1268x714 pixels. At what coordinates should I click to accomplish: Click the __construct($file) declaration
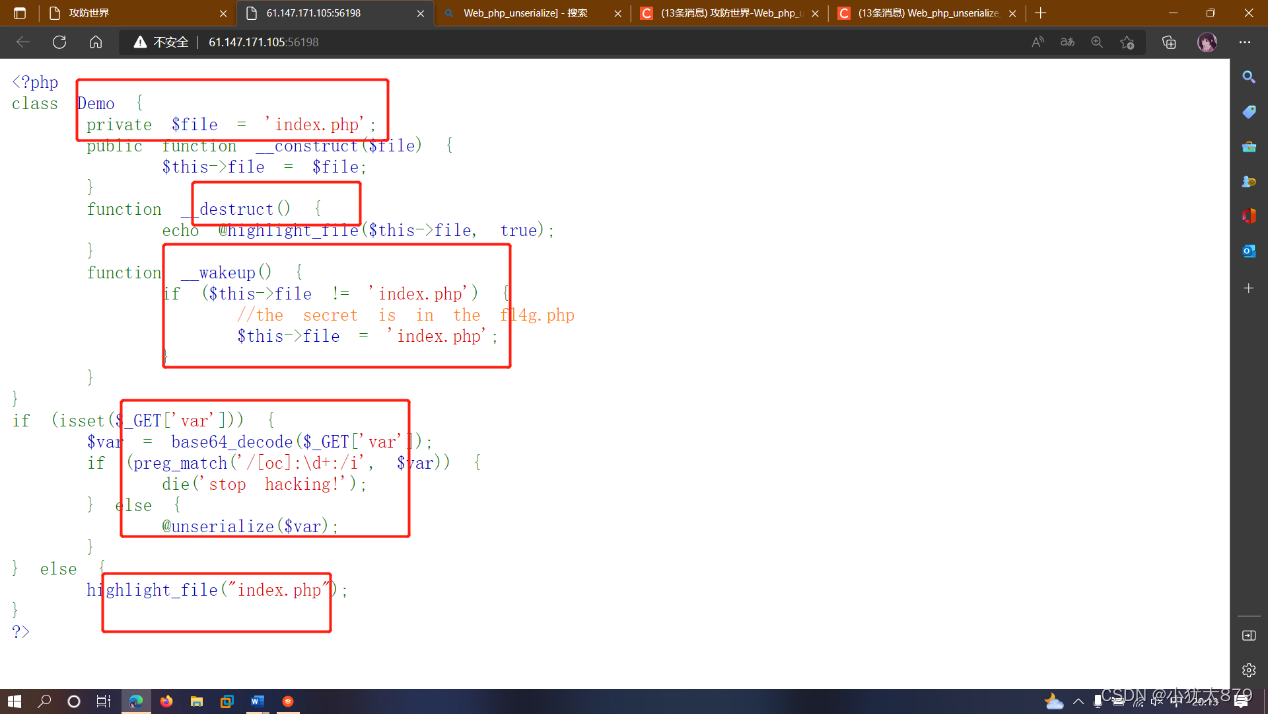(x=338, y=146)
